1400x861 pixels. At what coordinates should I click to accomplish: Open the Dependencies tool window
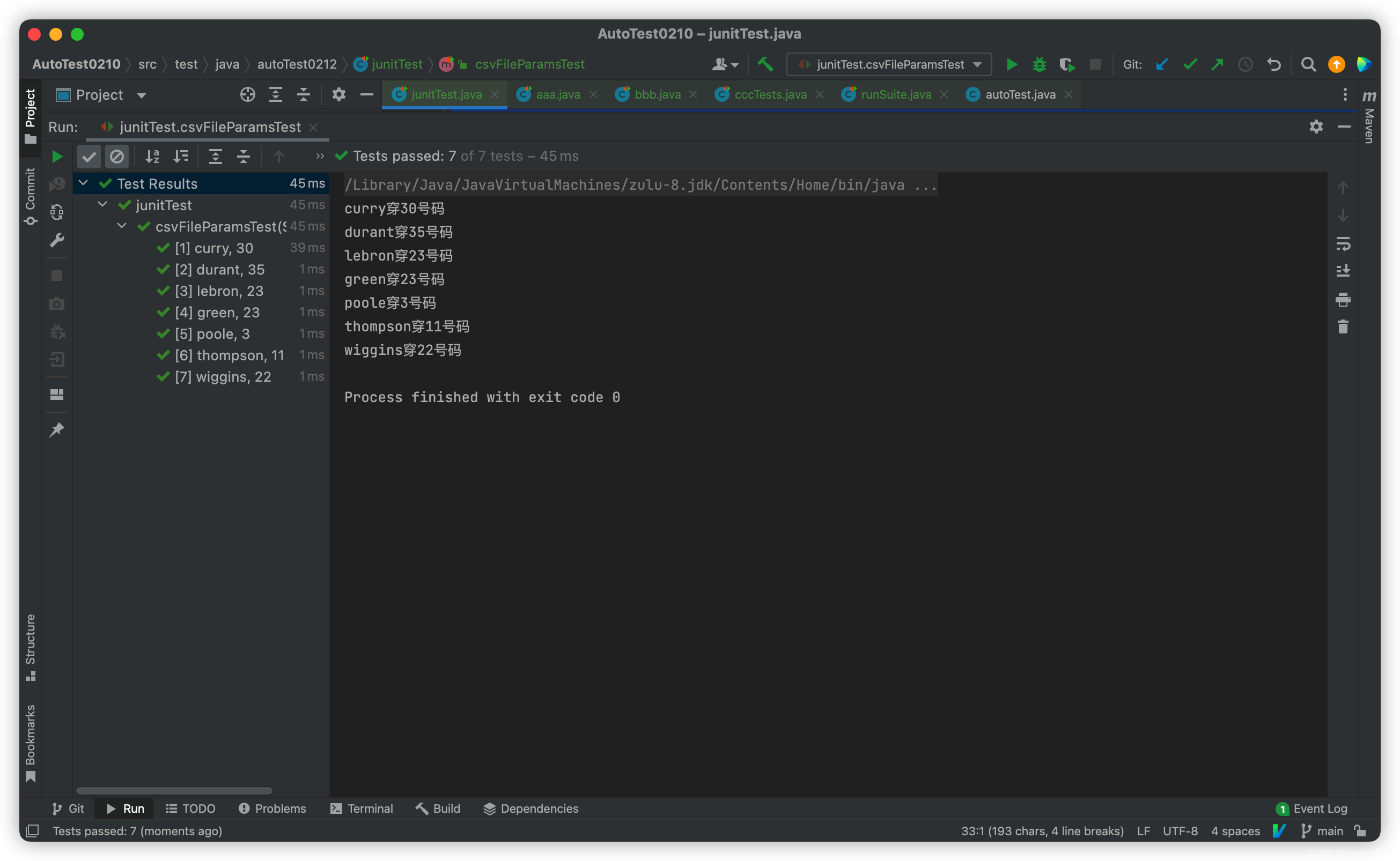click(x=531, y=808)
